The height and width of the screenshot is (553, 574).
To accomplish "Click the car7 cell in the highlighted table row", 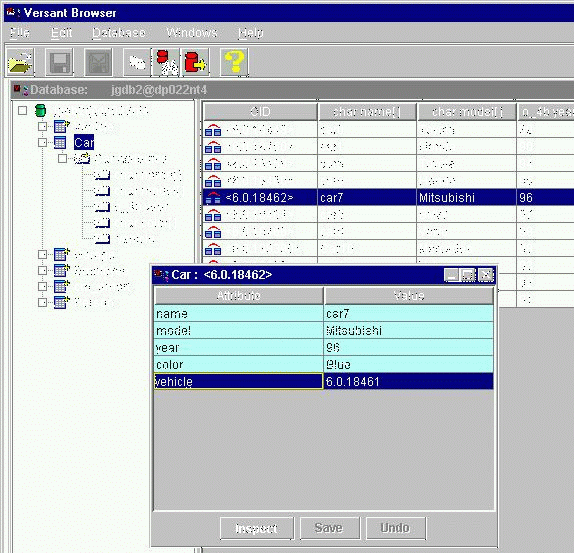I will tap(367, 198).
